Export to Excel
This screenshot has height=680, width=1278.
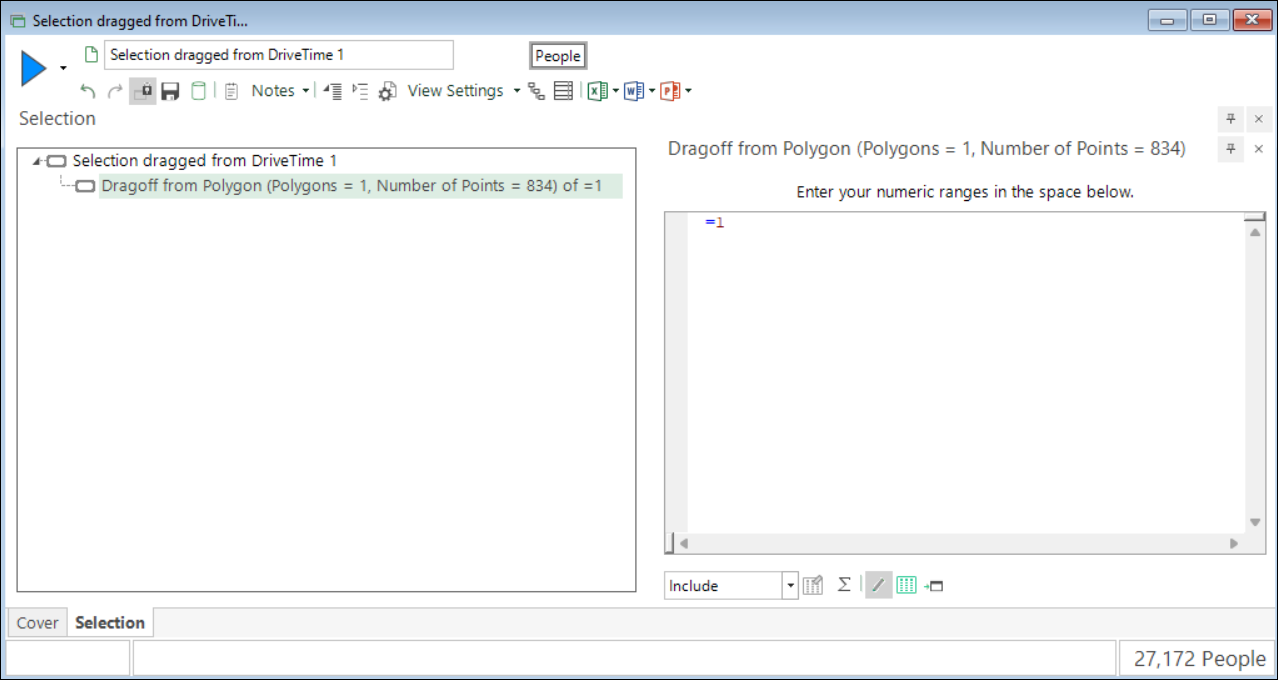[597, 91]
